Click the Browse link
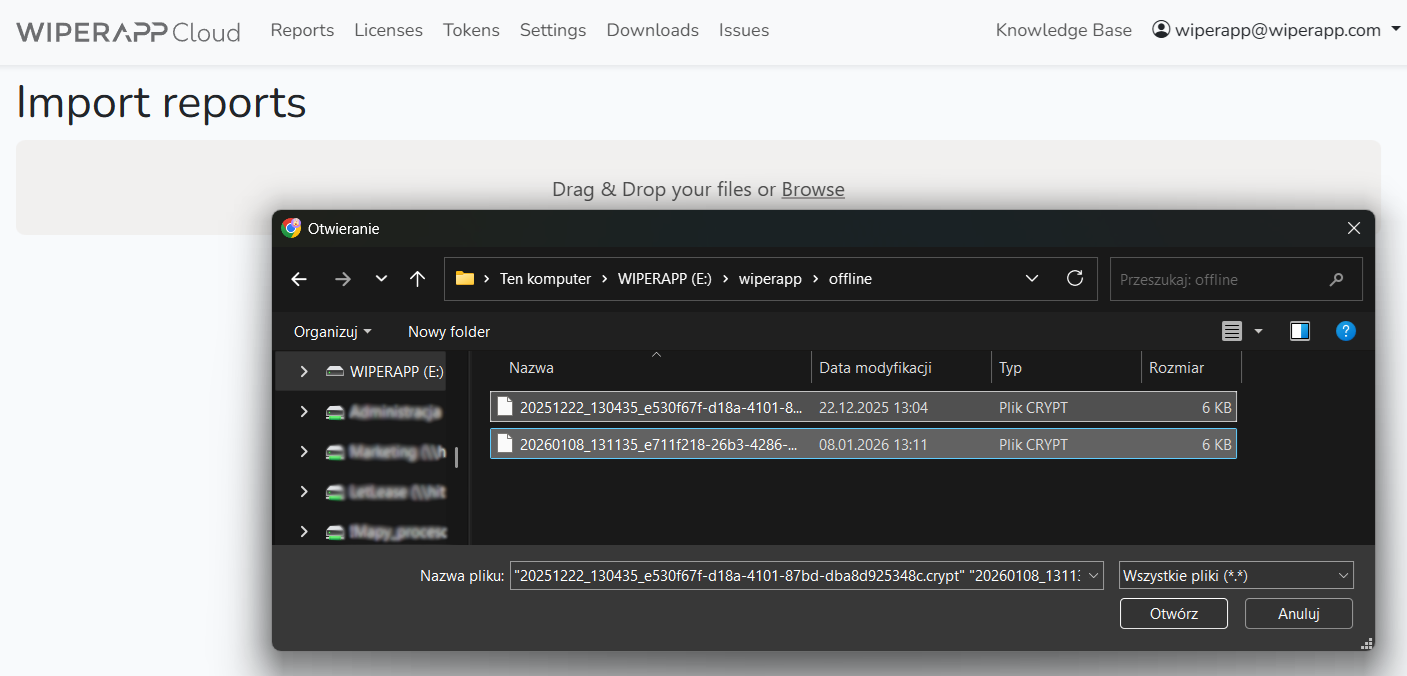 (812, 189)
